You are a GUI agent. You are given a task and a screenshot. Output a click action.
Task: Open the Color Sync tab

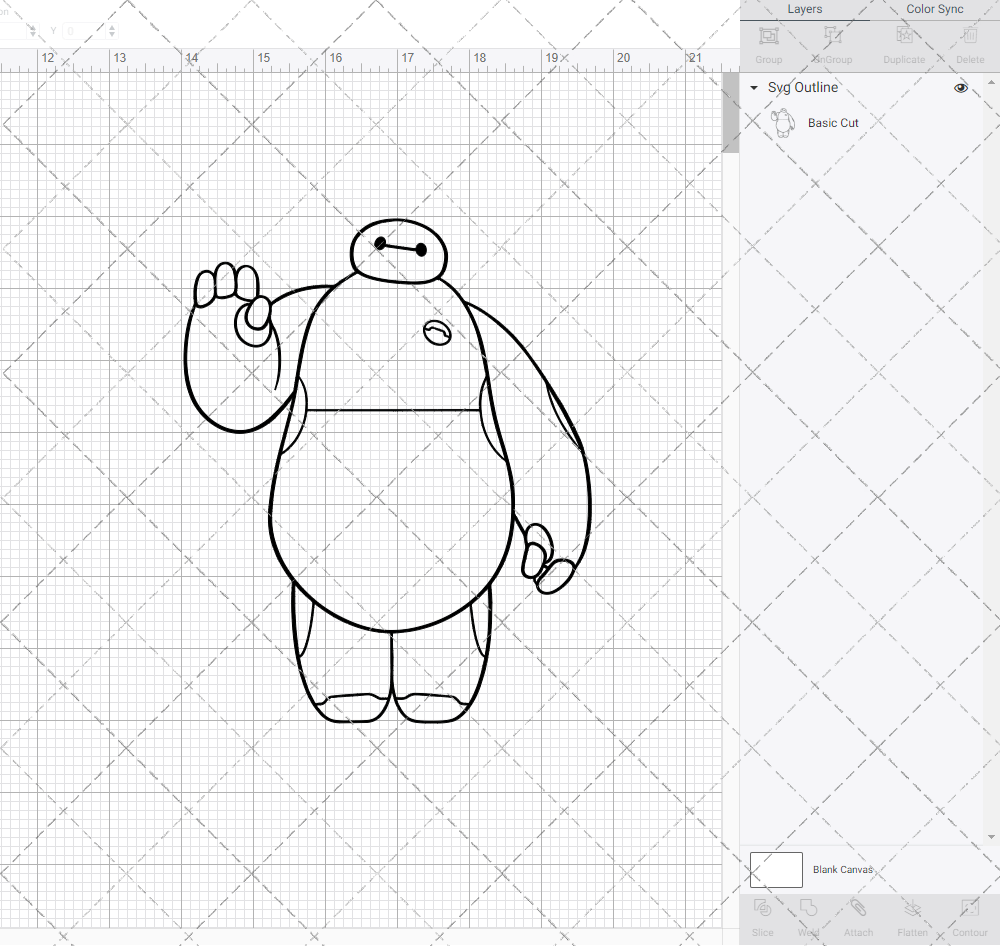934,9
